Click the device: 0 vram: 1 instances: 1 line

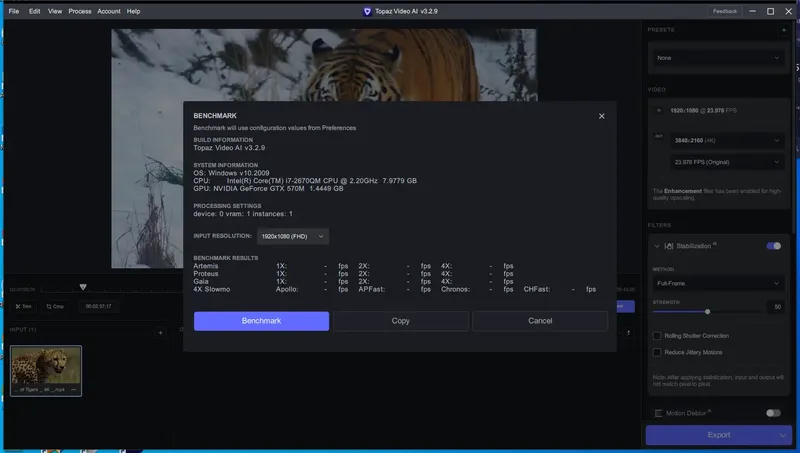point(243,214)
